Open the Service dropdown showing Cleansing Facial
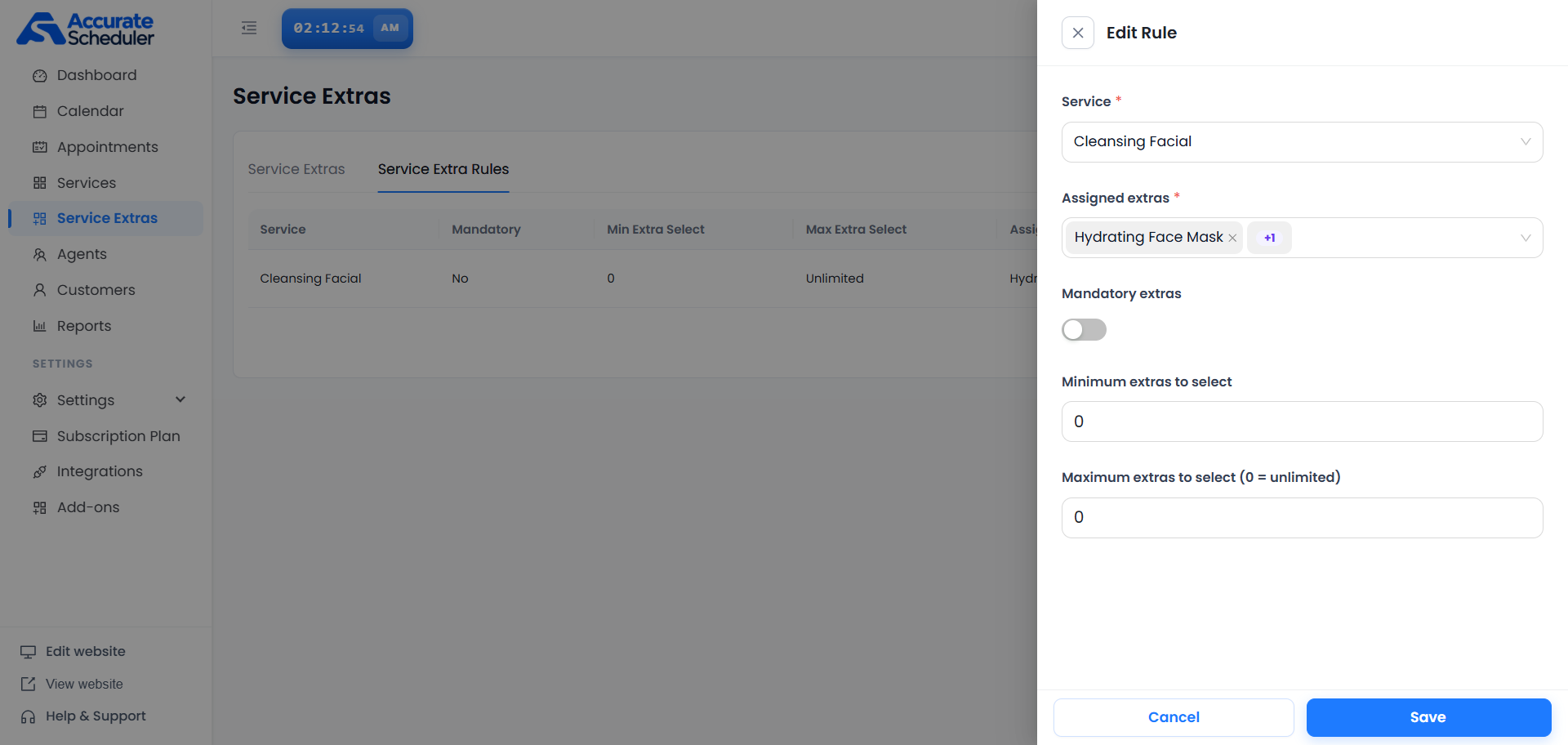Screen dimensions: 1568x745 [x=1302, y=142]
